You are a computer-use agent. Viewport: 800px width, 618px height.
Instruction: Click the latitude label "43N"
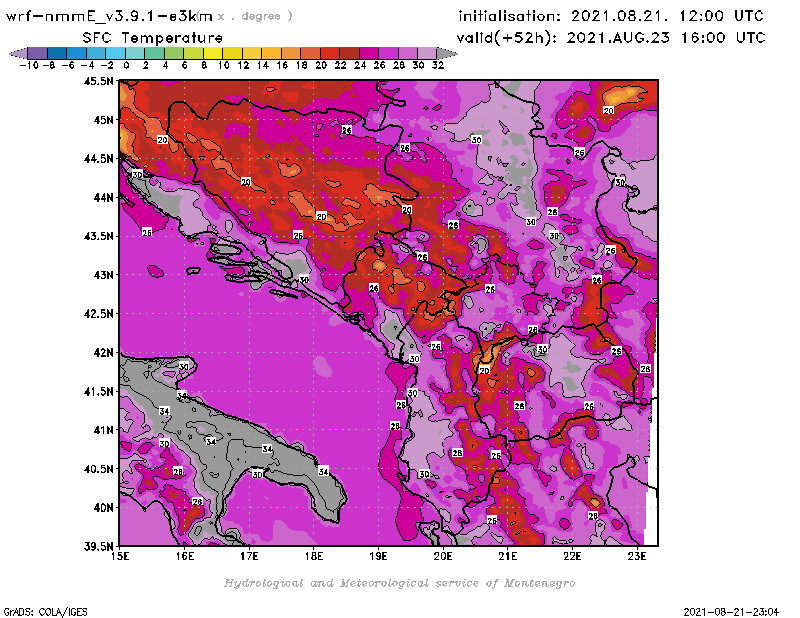[x=103, y=275]
